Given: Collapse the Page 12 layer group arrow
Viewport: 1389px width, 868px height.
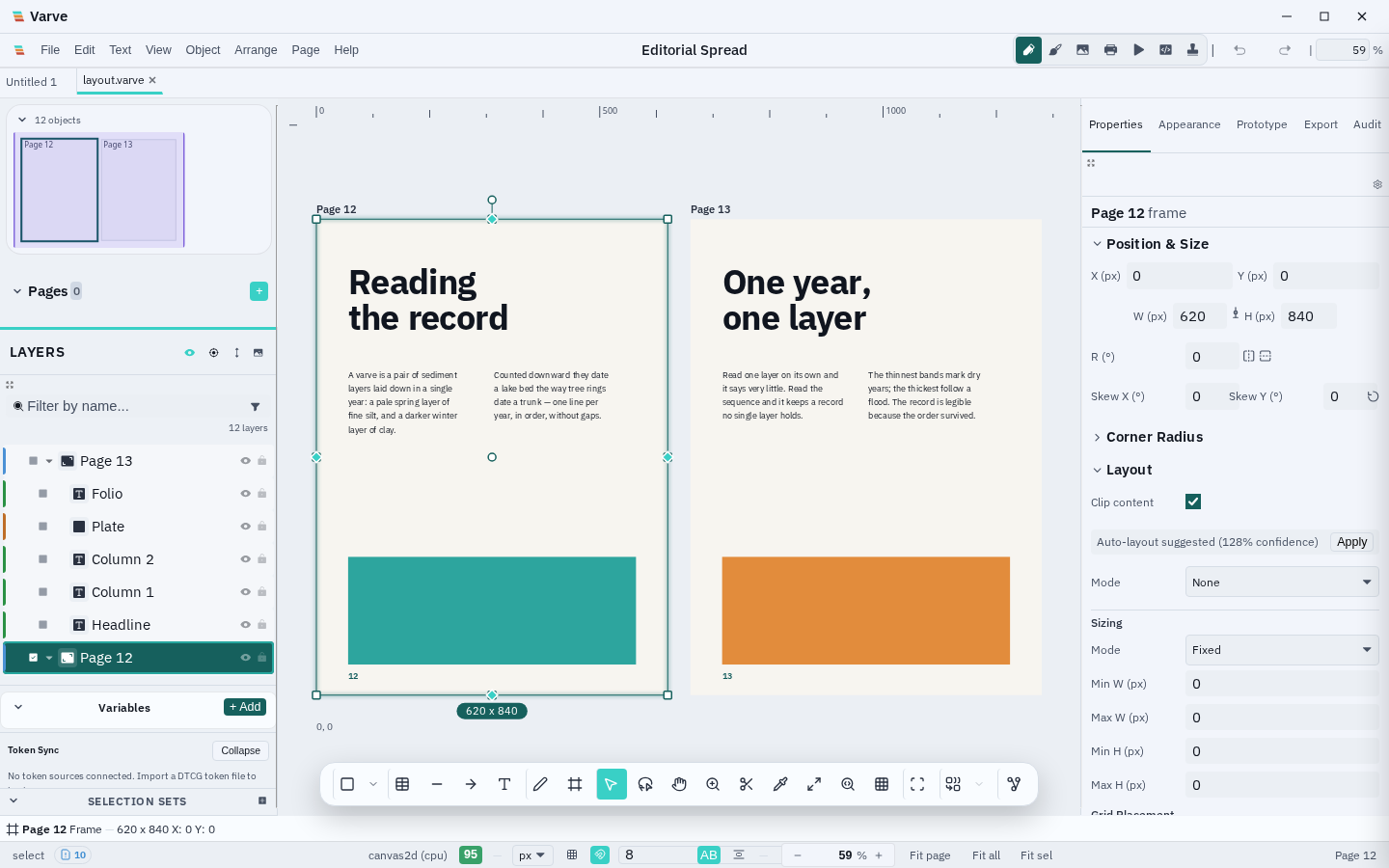Looking at the screenshot, I should point(49,658).
